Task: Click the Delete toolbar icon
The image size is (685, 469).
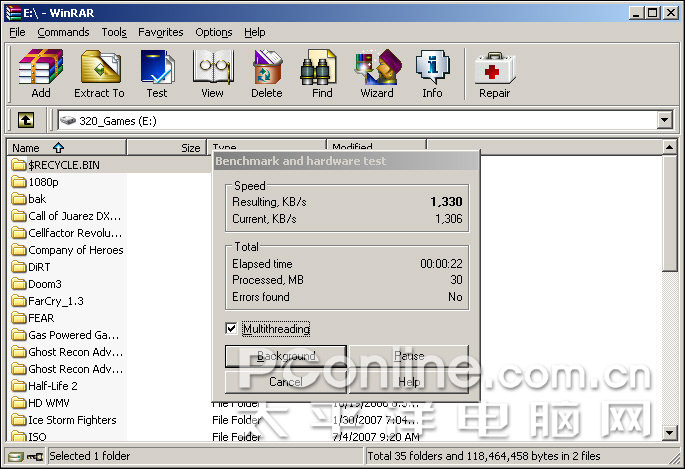Action: click(266, 74)
